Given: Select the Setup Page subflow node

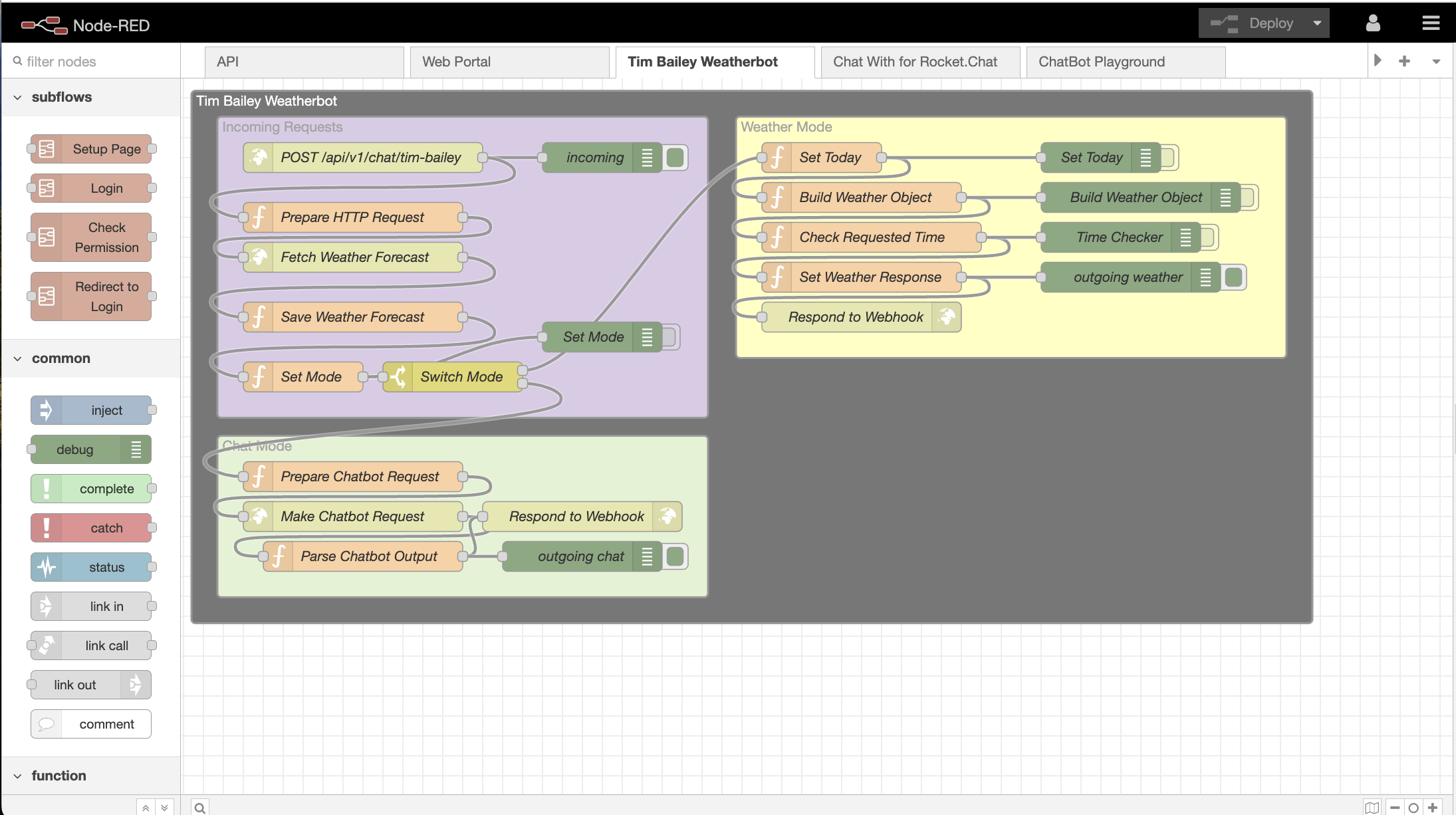Looking at the screenshot, I should (91, 149).
